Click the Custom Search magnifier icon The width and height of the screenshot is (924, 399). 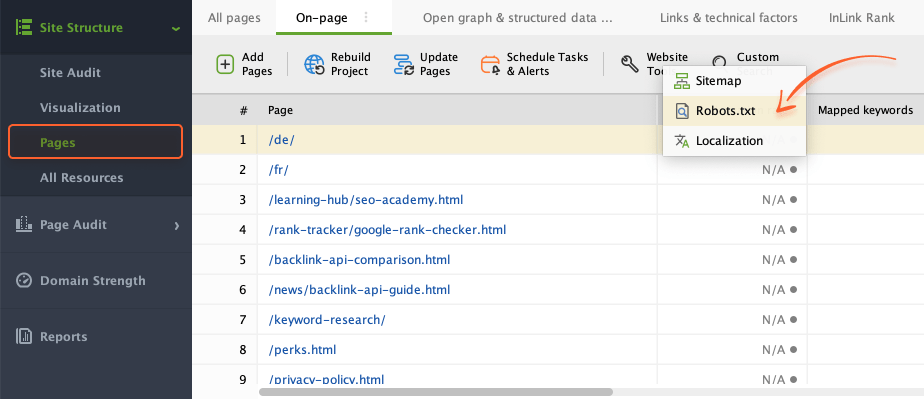pos(719,62)
